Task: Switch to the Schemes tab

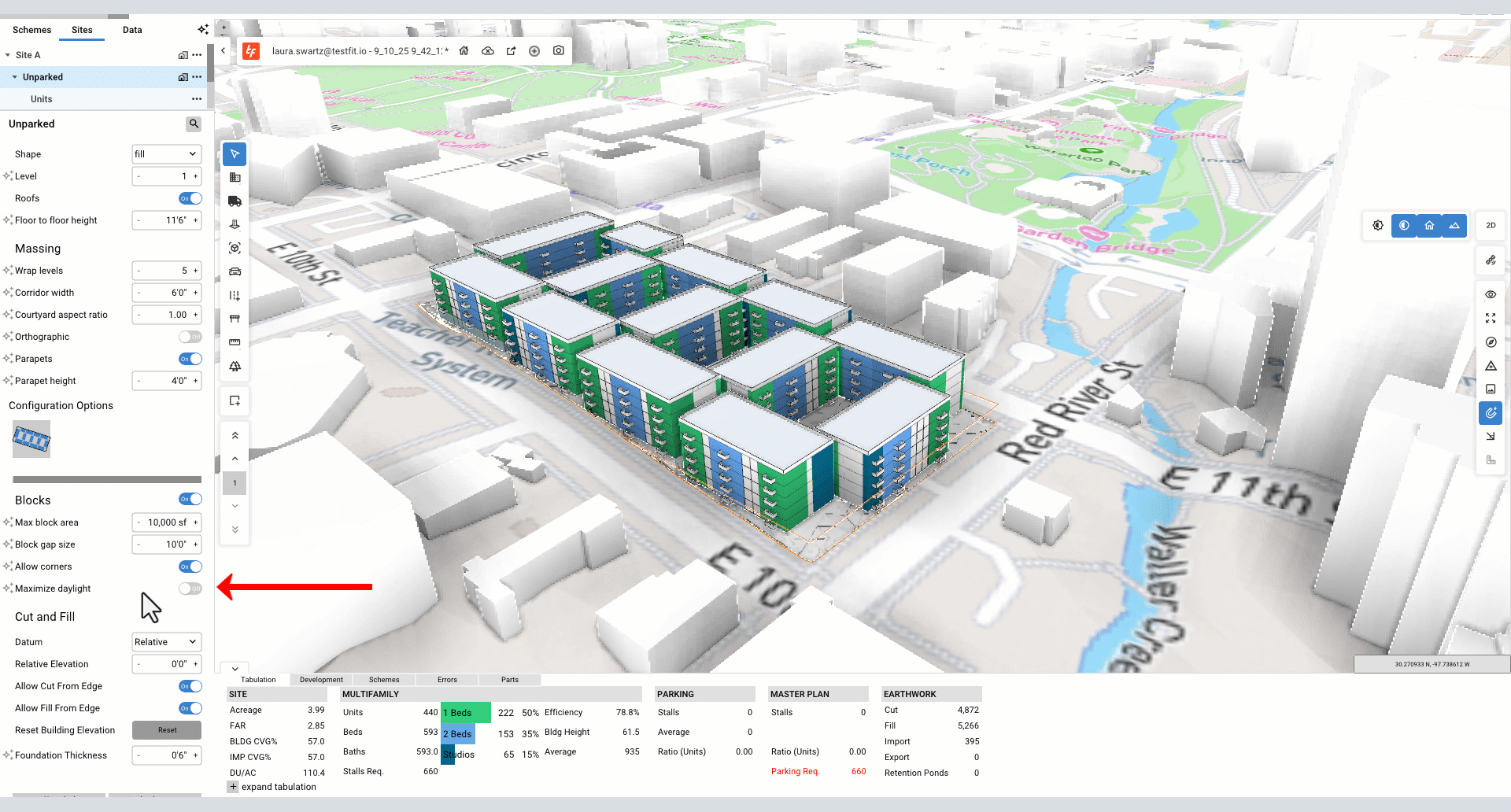Action: coord(31,30)
